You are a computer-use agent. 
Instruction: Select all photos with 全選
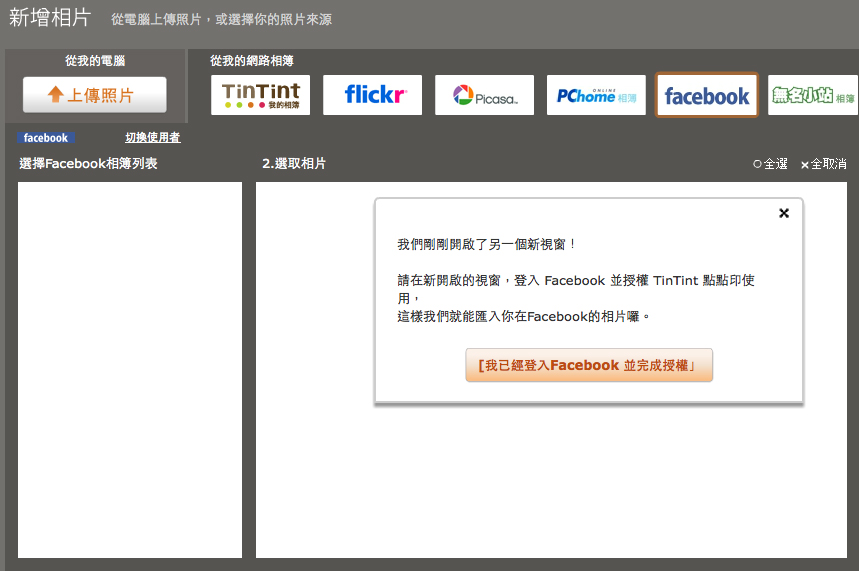(x=770, y=164)
